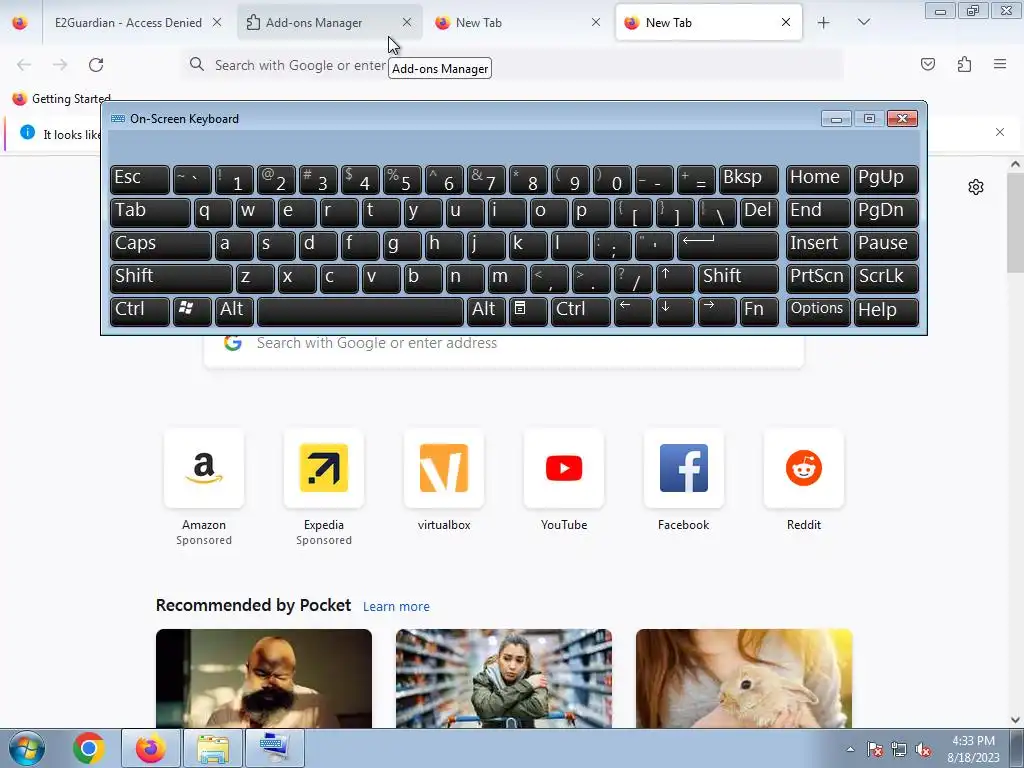Click the muted volume tray icon
Screen dimensions: 1024x768
click(923, 750)
